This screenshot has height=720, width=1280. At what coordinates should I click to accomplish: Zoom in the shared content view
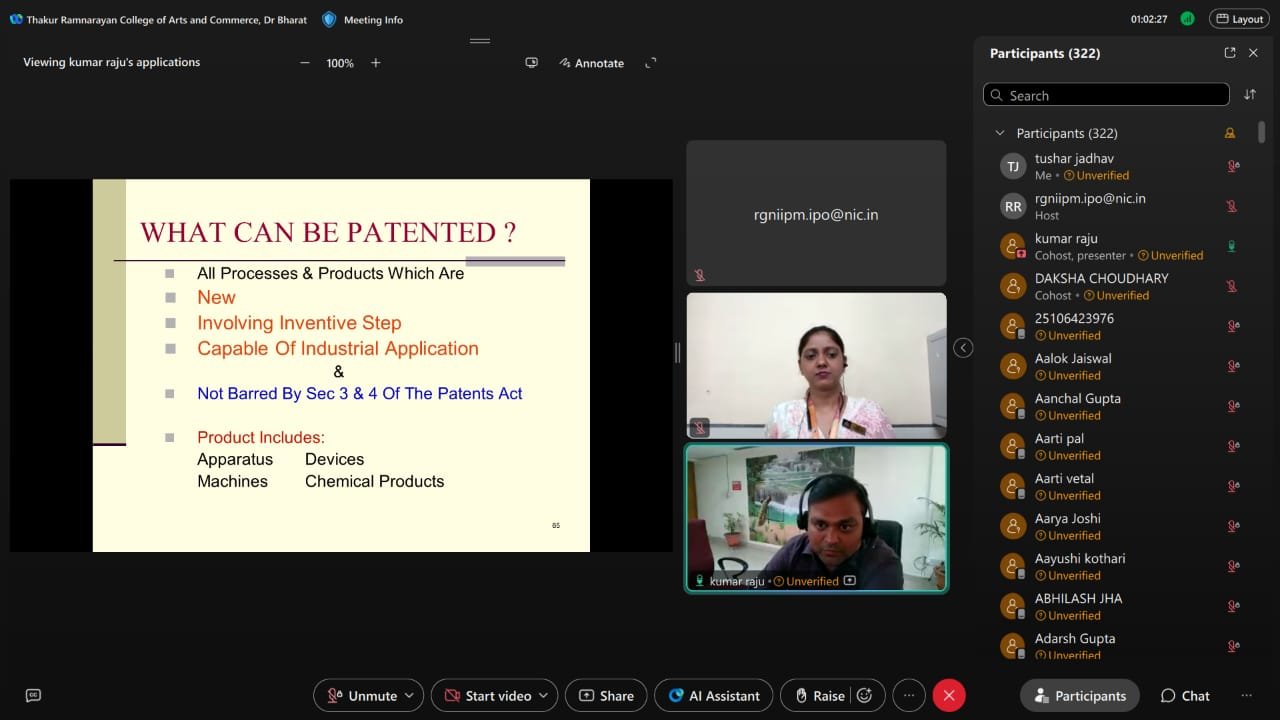point(376,63)
